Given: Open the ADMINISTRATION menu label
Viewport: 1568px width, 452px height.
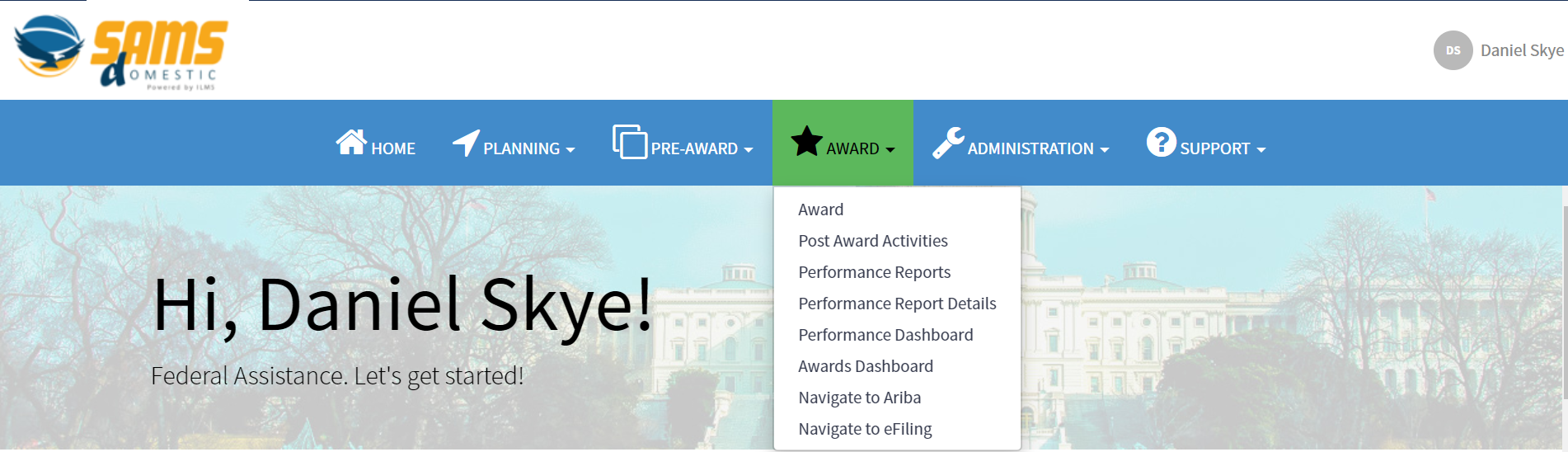Looking at the screenshot, I should click(1030, 149).
